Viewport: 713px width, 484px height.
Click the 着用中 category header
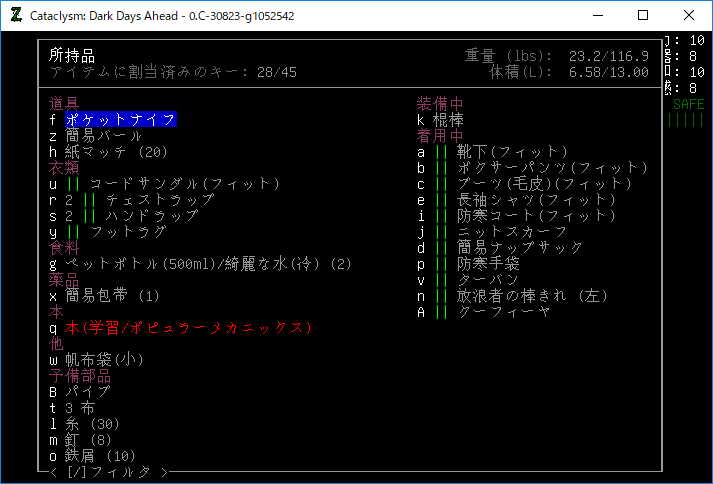coord(440,136)
